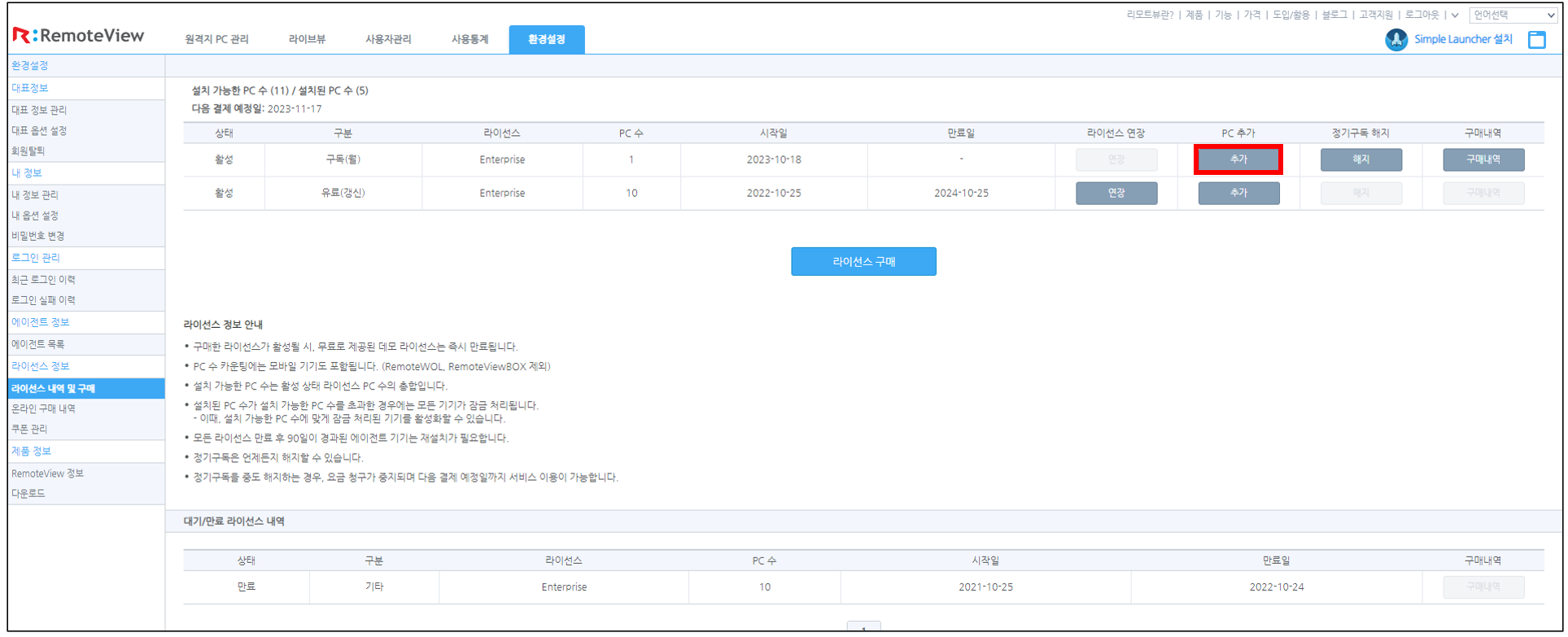
Task: Open 에이전트 목록 in sidebar
Action: click(x=37, y=345)
